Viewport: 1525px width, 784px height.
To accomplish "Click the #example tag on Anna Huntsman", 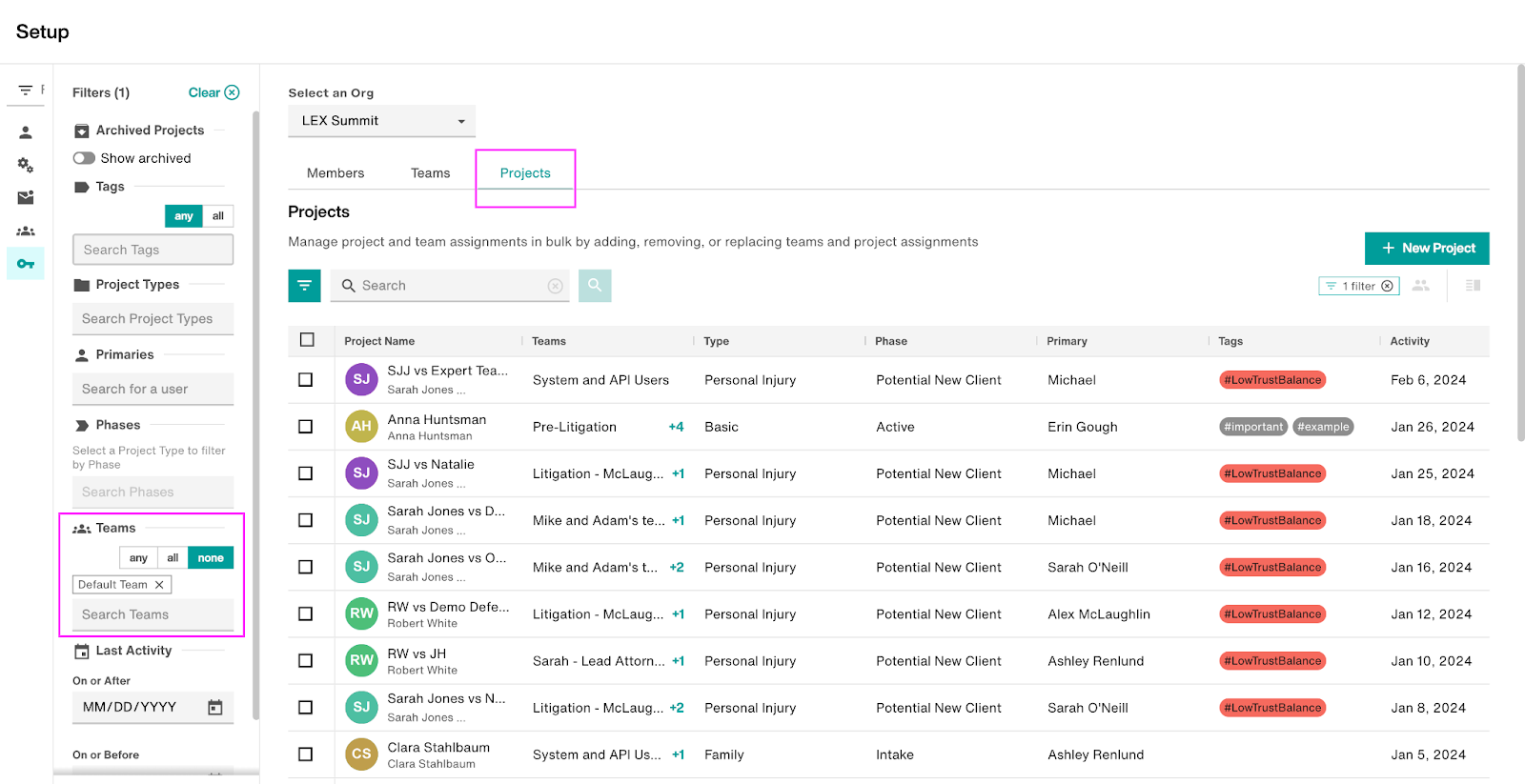I will click(x=1323, y=427).
